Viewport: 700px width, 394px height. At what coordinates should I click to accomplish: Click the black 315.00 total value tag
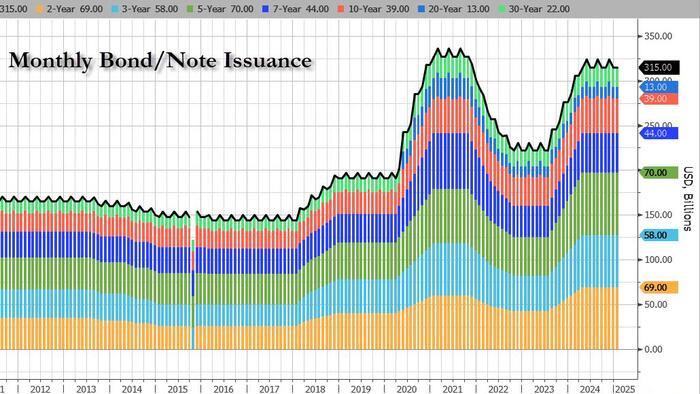(x=659, y=68)
